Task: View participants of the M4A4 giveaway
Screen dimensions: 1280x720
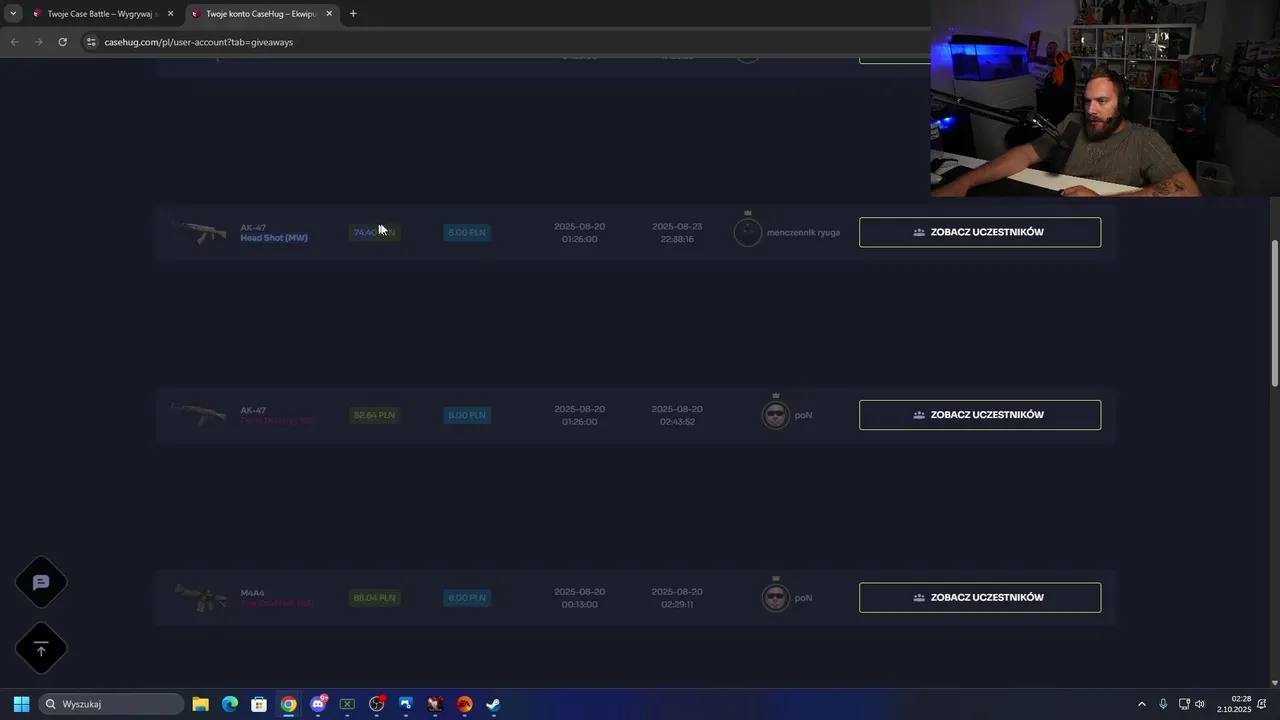Action: tap(980, 598)
